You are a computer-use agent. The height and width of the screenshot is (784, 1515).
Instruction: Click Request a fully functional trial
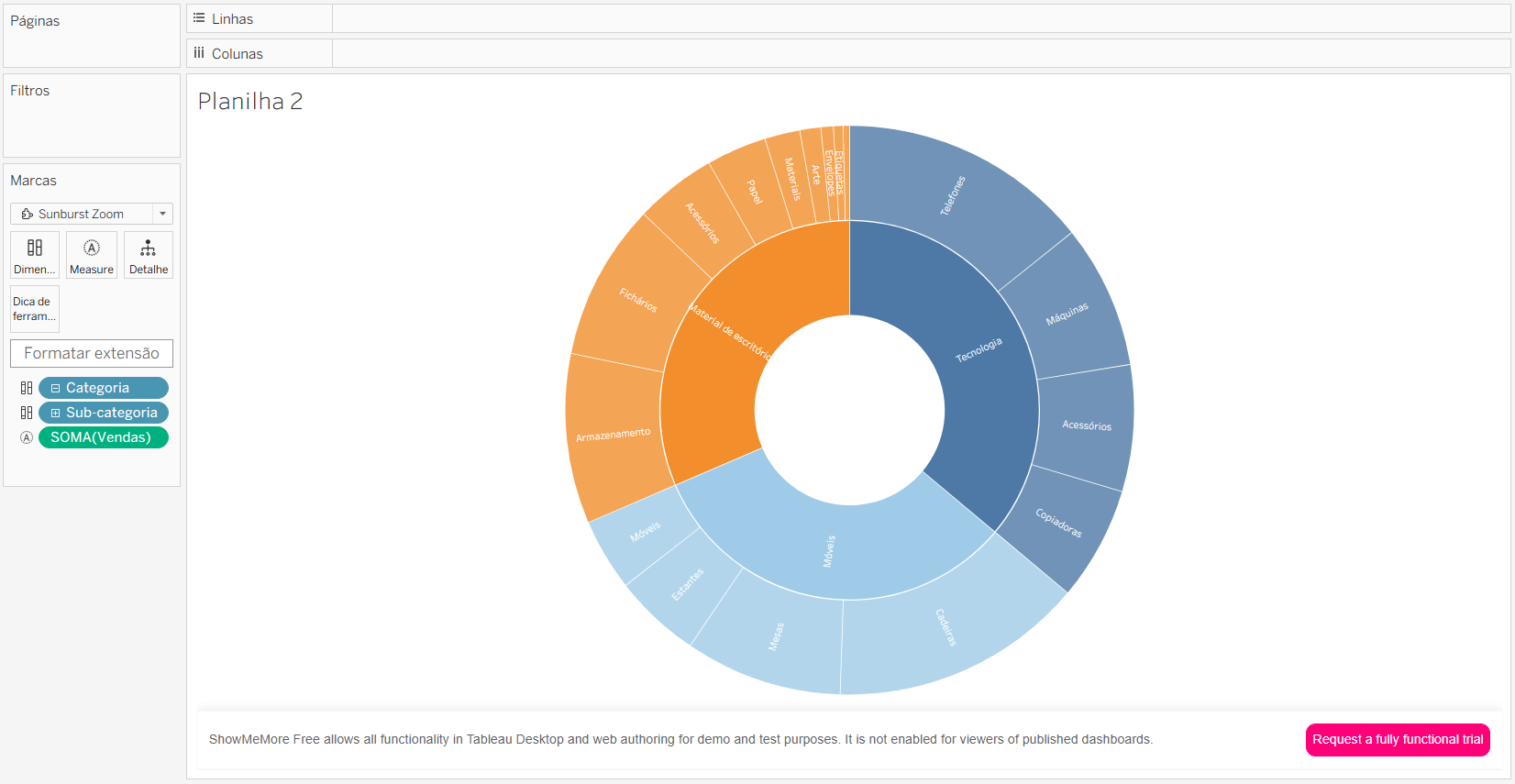point(1397,739)
